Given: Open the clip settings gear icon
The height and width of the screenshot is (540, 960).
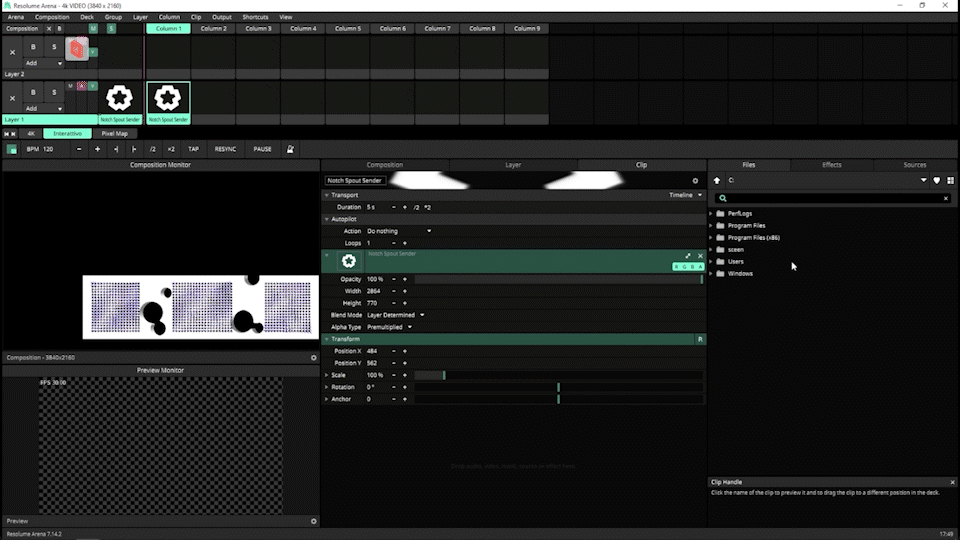Looking at the screenshot, I should 695,181.
